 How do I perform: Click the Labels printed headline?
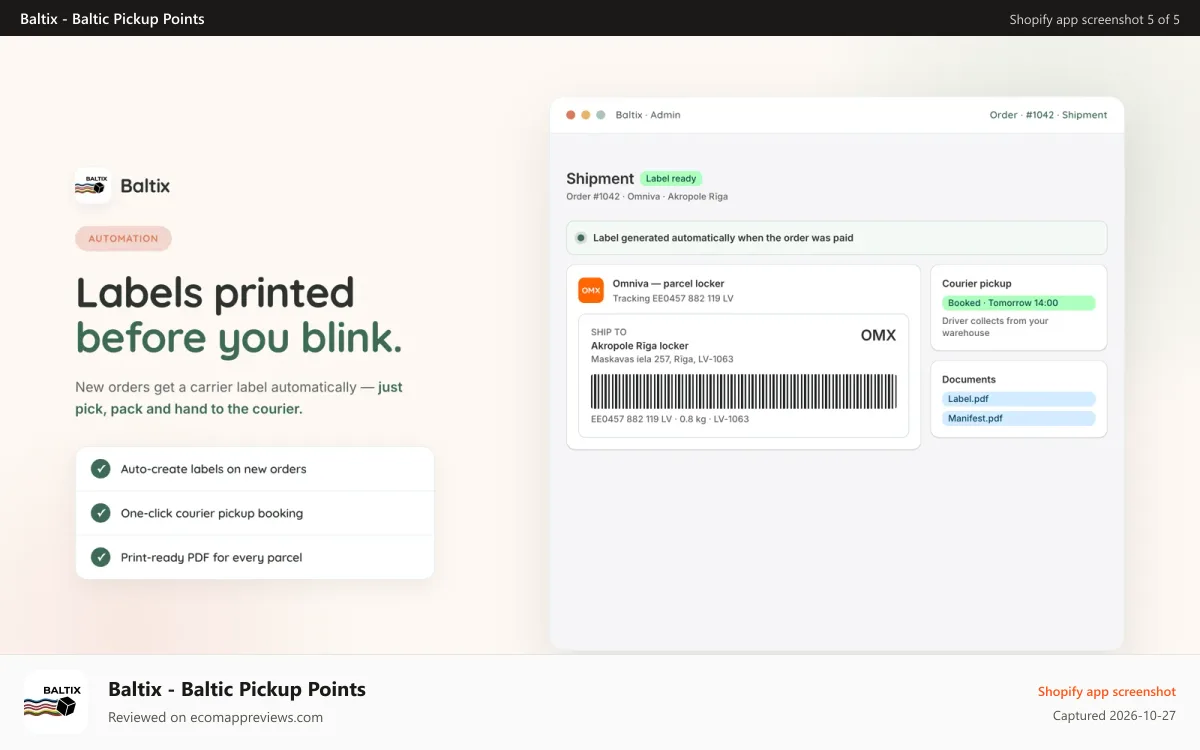click(x=215, y=293)
